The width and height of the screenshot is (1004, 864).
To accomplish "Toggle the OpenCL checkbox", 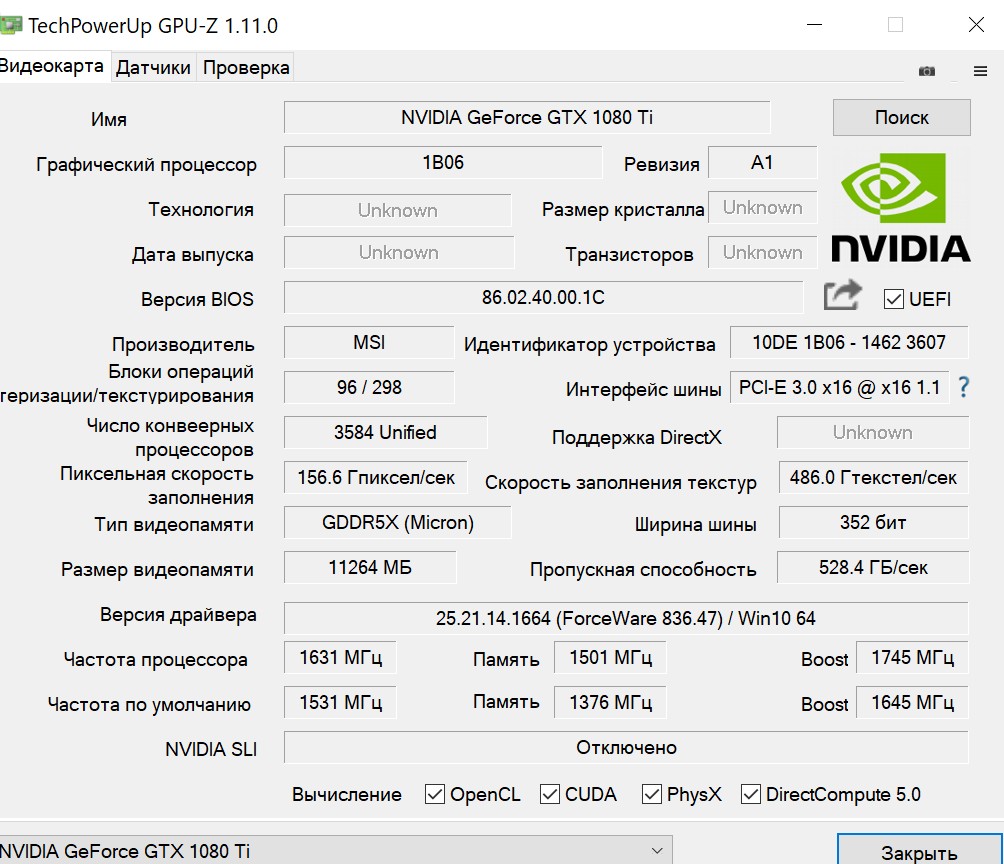I will 435,794.
